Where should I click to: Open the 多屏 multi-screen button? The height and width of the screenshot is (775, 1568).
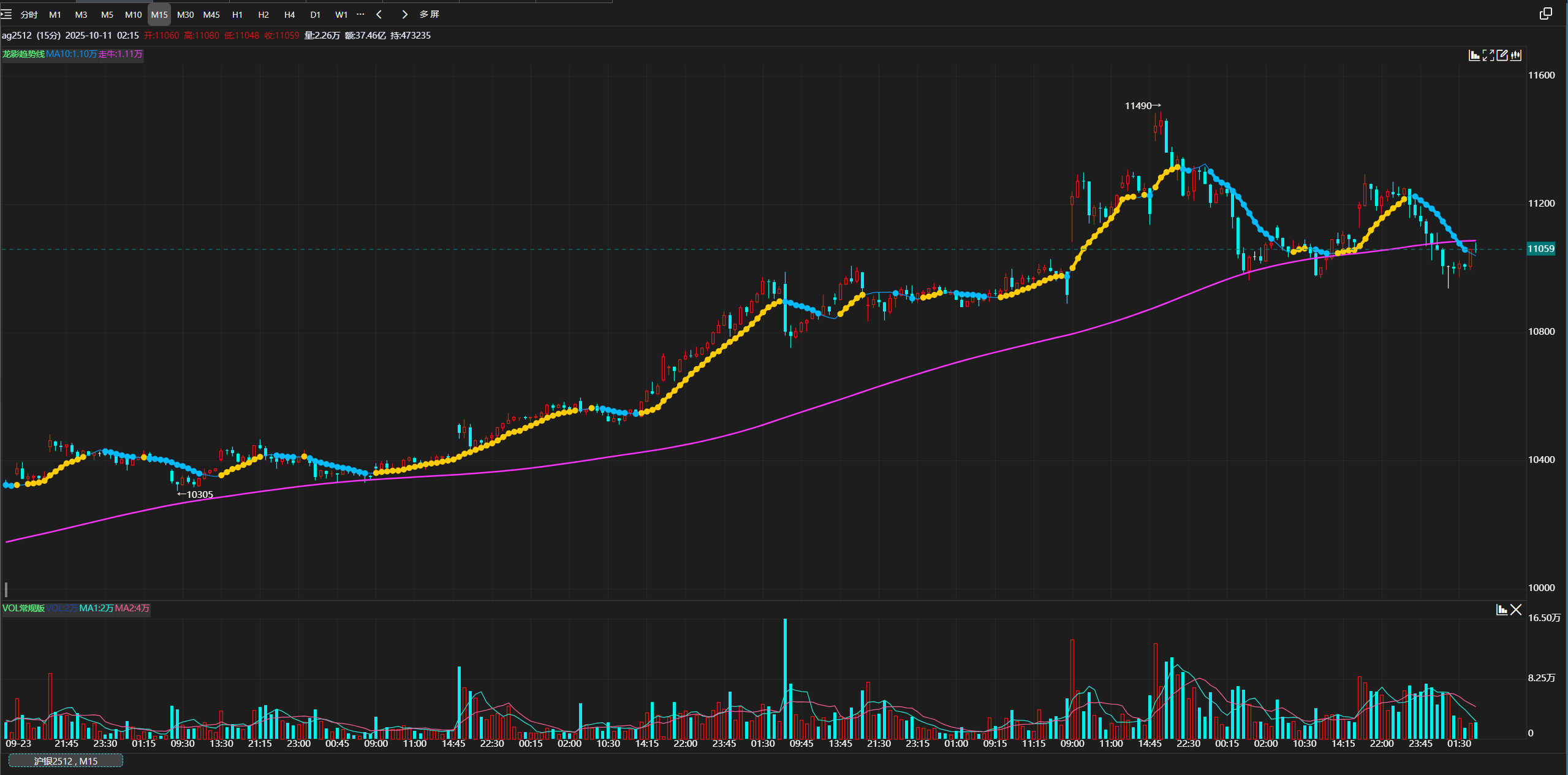tap(429, 14)
